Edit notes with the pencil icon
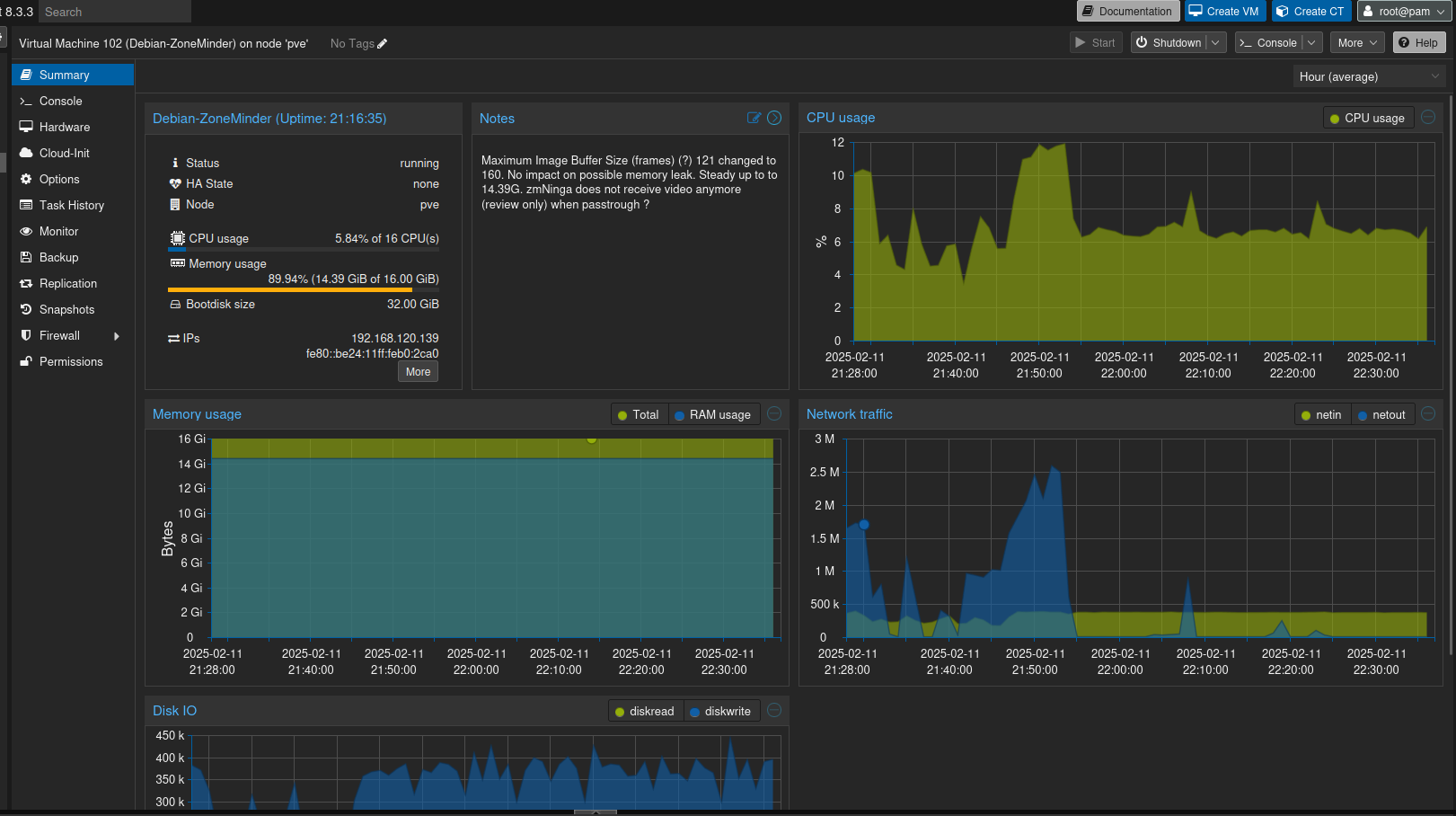The height and width of the screenshot is (816, 1456). [754, 118]
